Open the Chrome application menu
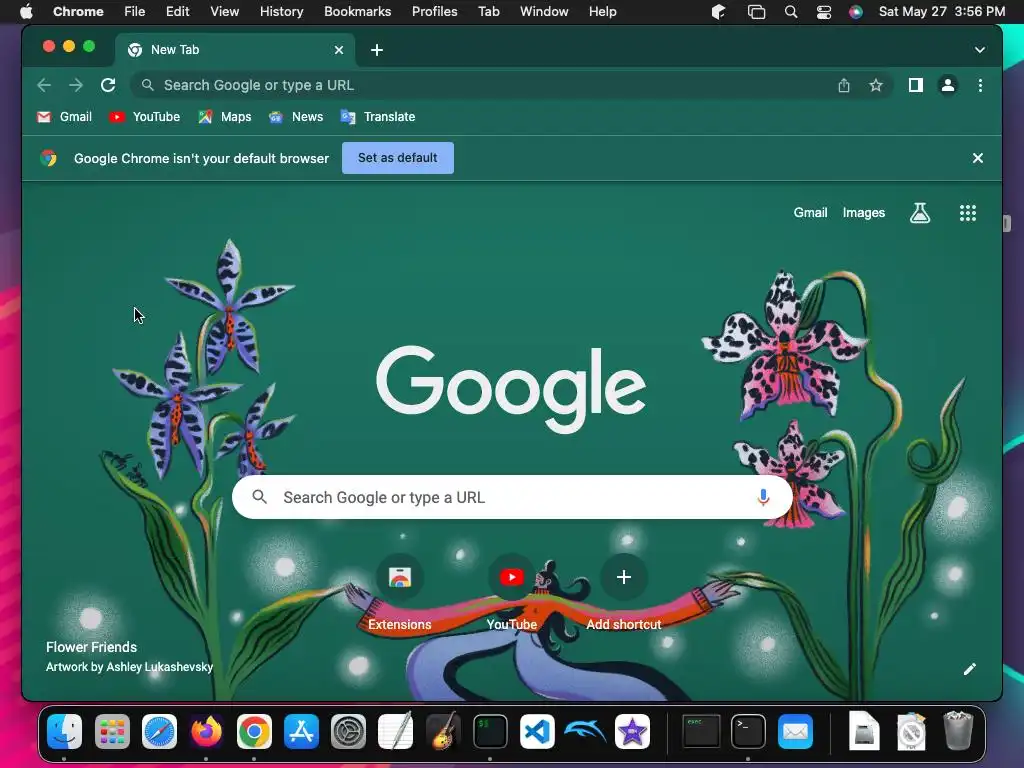1024x768 pixels. pos(78,12)
